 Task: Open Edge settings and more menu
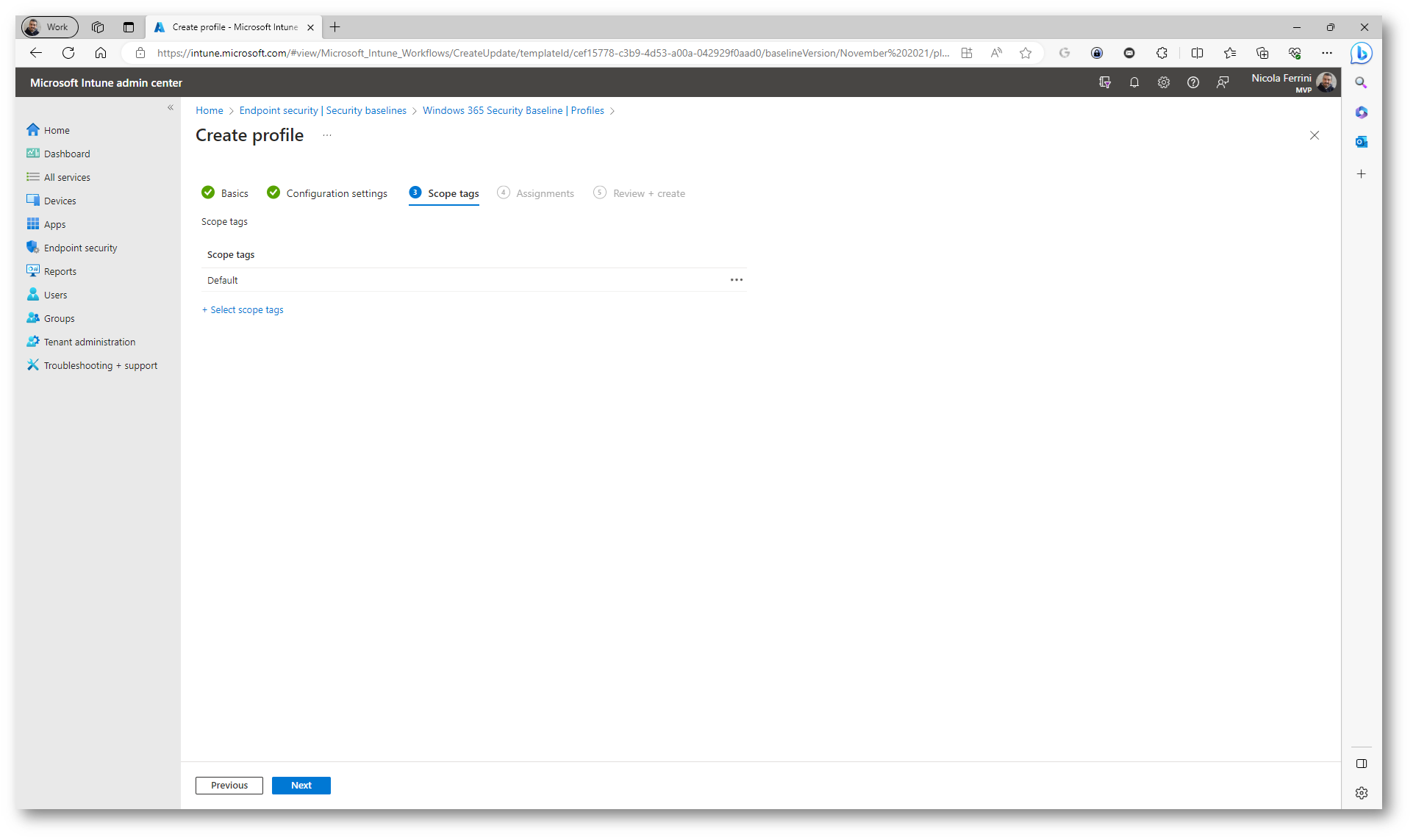tap(1327, 53)
